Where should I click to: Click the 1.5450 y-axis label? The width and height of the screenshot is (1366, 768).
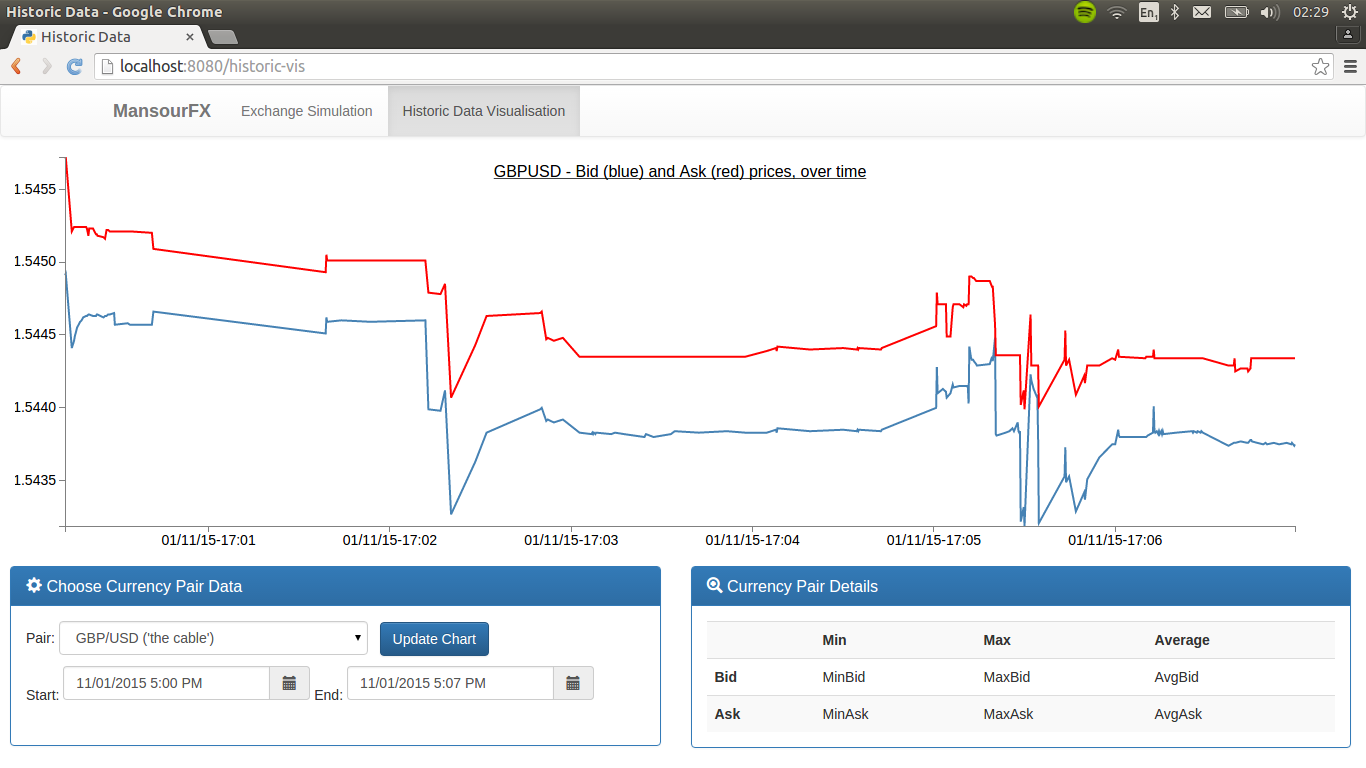(34, 261)
